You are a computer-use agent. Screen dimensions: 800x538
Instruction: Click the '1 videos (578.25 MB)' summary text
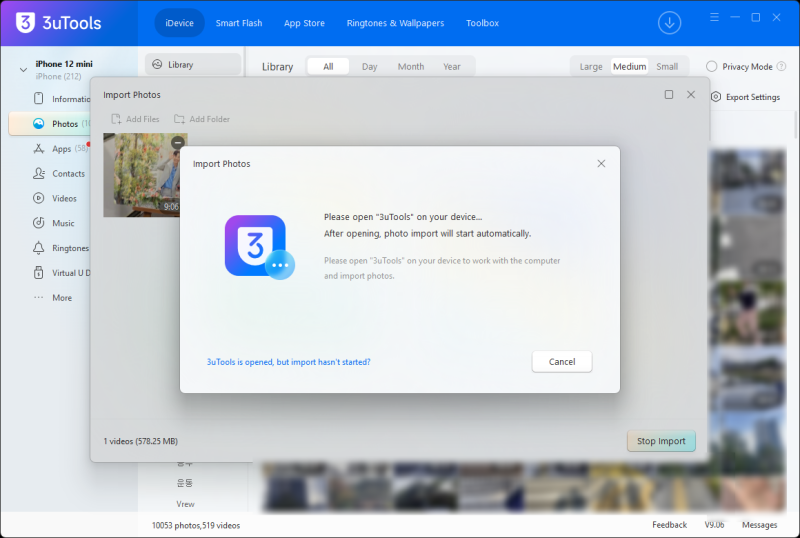(141, 441)
